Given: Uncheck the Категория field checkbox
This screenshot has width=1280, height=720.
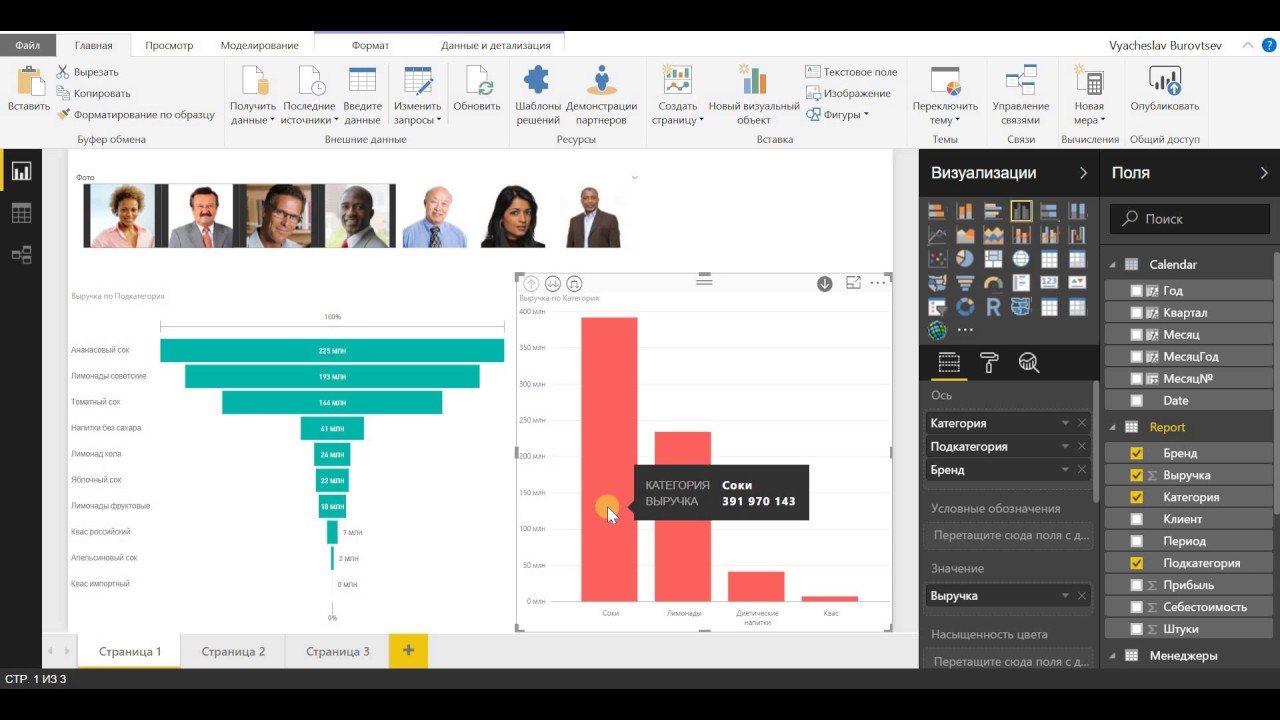Looking at the screenshot, I should (1136, 497).
